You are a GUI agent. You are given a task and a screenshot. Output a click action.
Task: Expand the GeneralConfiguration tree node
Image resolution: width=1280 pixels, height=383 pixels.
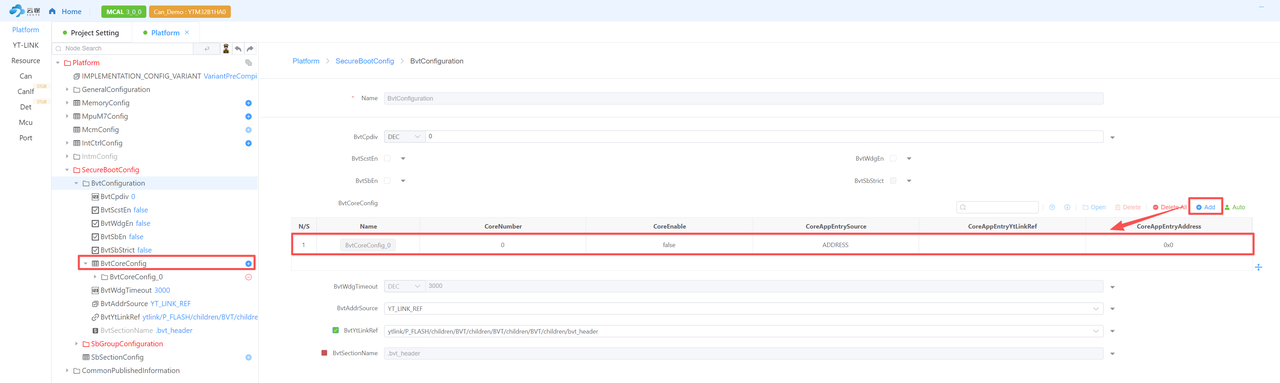click(x=67, y=89)
